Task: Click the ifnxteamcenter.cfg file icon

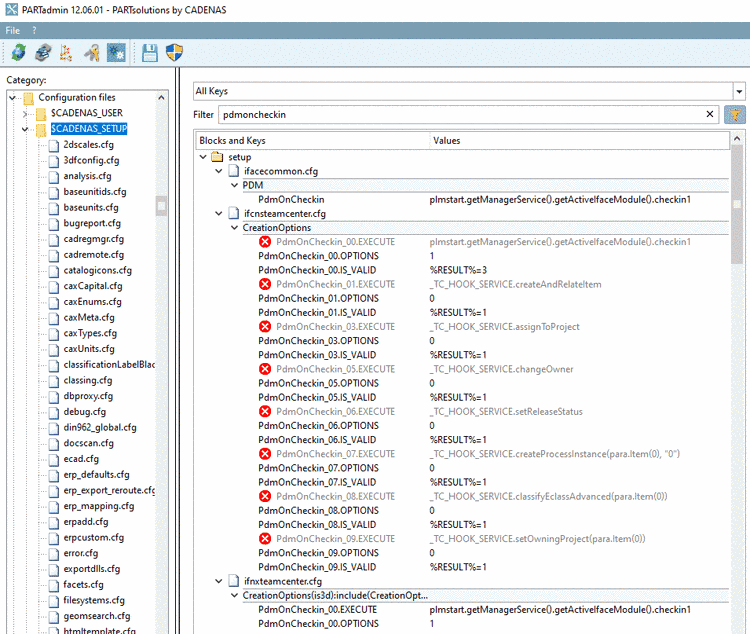Action: pyautogui.click(x=234, y=581)
